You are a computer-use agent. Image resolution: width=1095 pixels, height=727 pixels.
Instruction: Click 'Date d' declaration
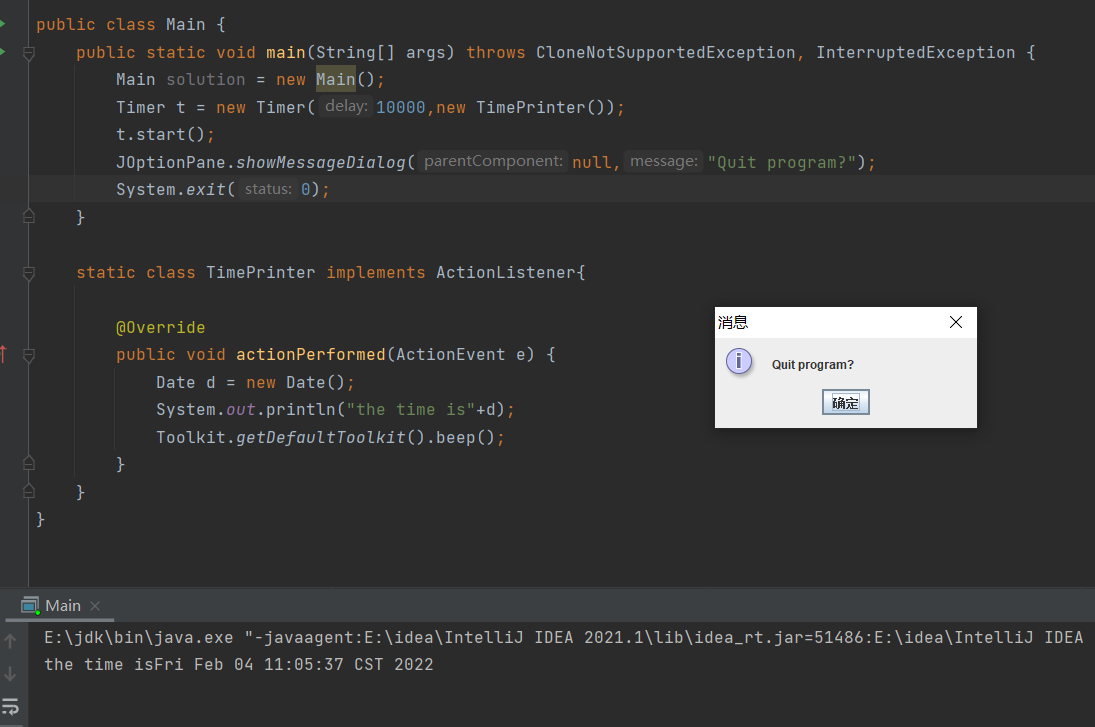coord(186,383)
